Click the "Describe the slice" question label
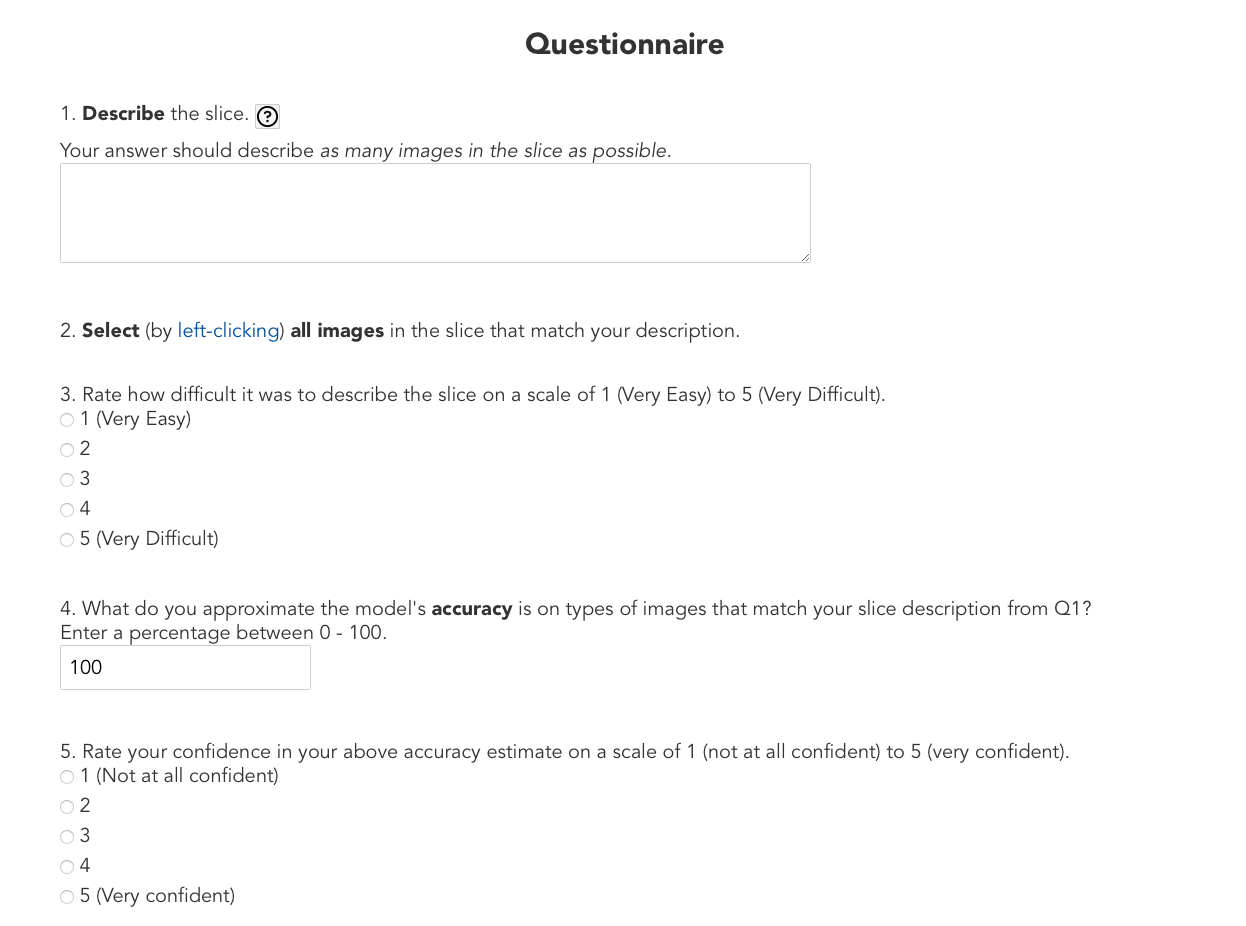The height and width of the screenshot is (926, 1246). point(165,114)
